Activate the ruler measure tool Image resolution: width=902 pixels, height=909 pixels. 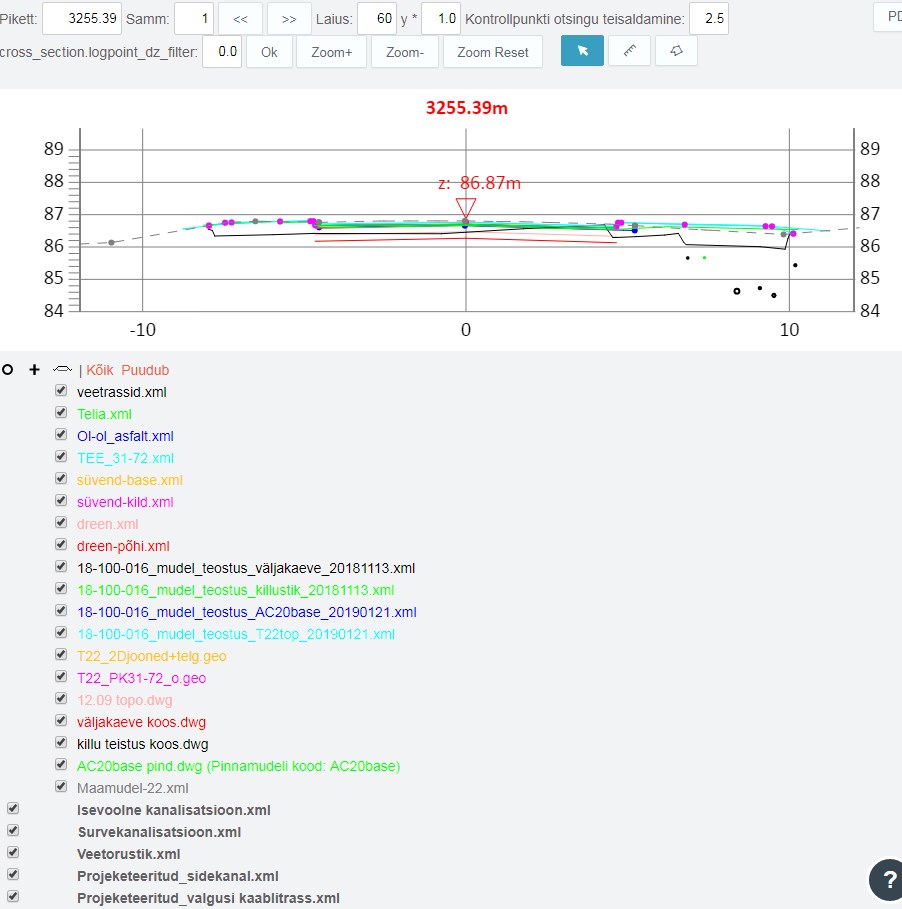coord(629,51)
